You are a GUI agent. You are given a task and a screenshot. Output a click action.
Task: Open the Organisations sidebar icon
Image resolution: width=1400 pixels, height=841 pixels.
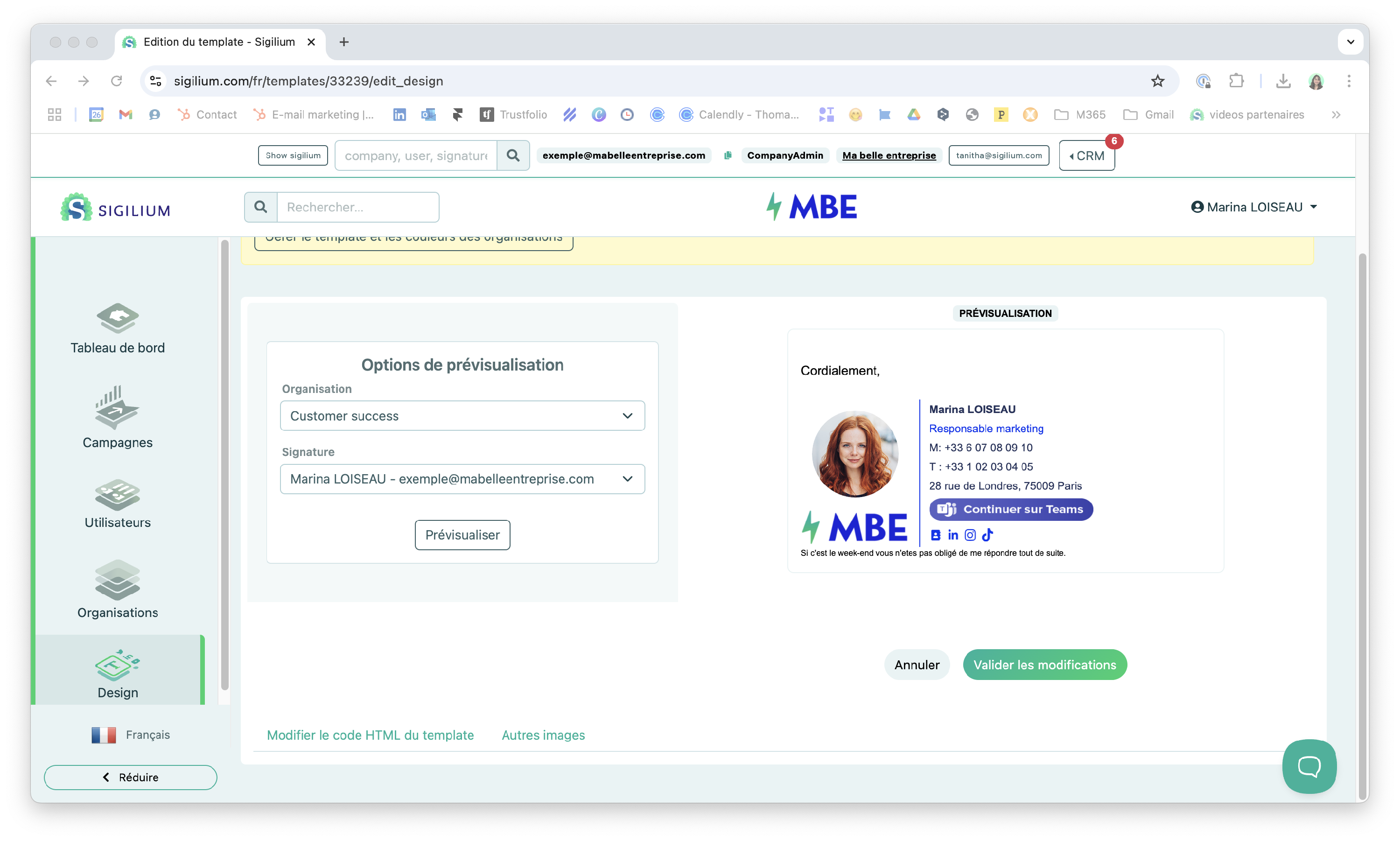(x=117, y=580)
